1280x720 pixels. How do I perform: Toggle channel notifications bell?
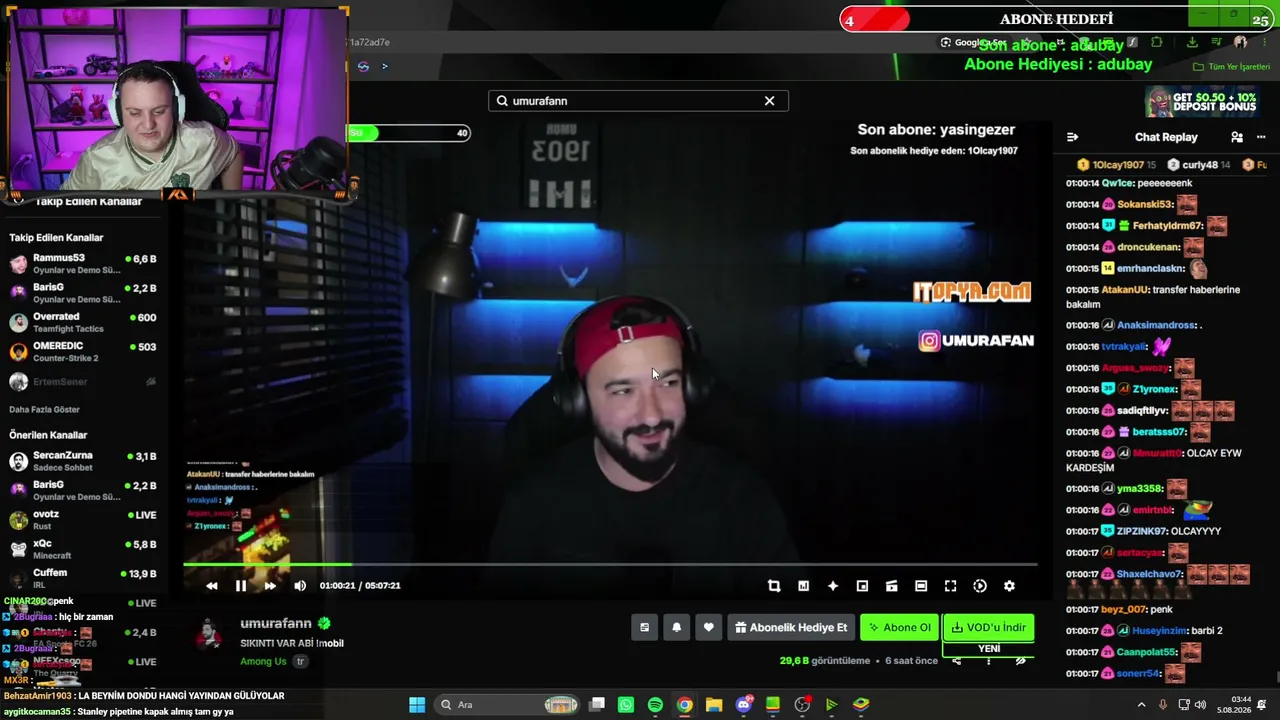(x=676, y=628)
